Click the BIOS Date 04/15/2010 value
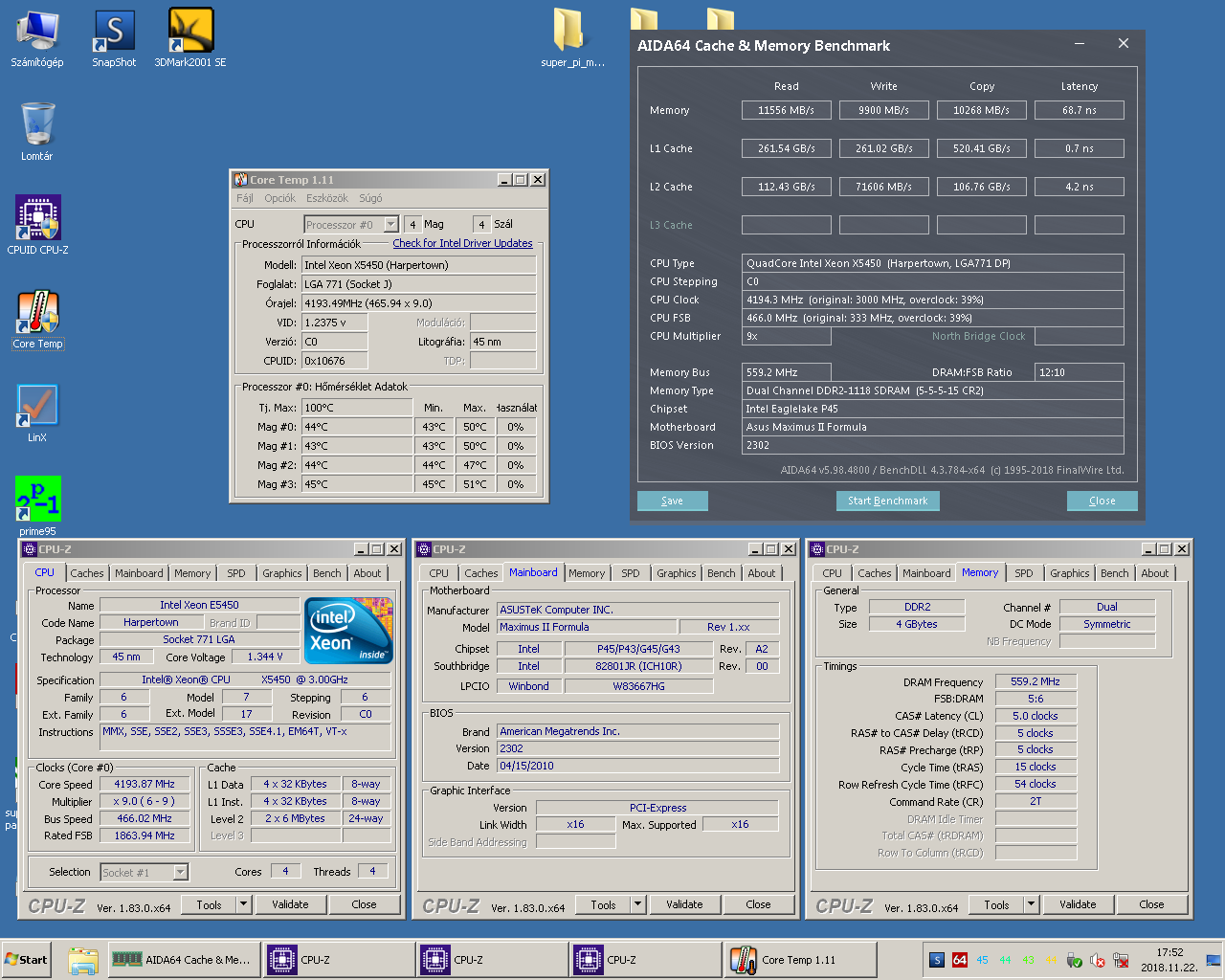Screen dimensions: 1225x980 tap(638, 766)
